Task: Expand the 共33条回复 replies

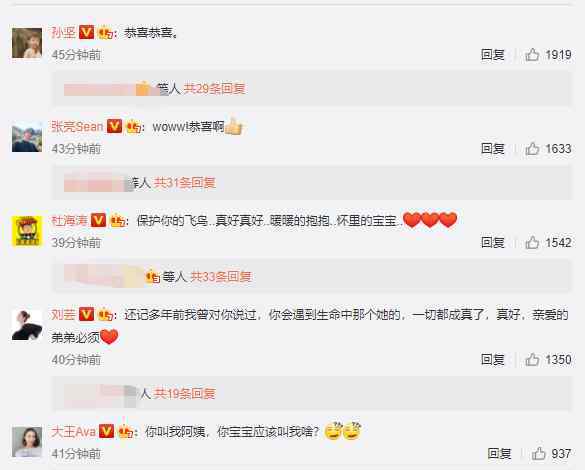Action: [x=220, y=277]
